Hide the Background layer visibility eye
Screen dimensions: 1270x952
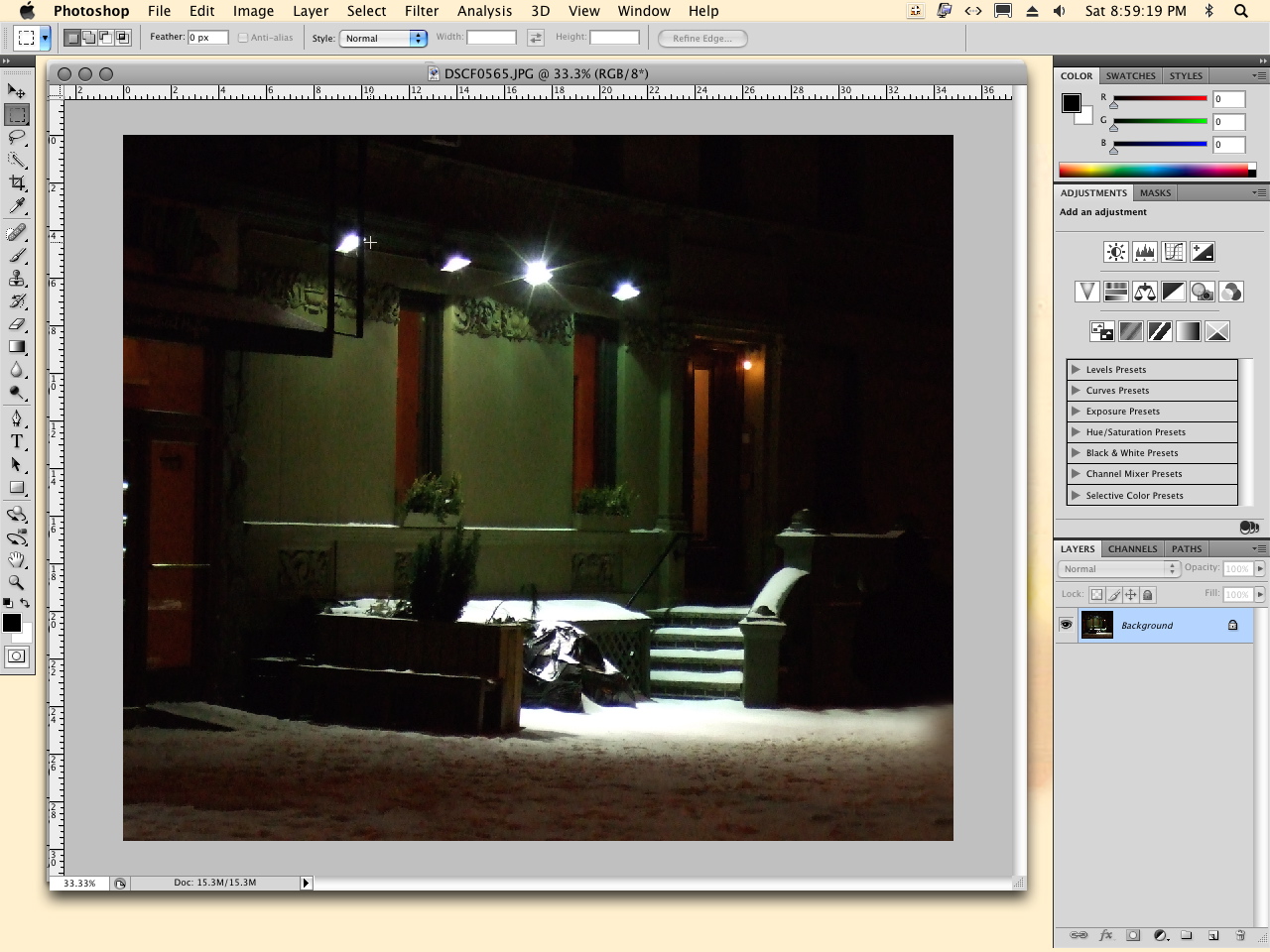click(1067, 625)
